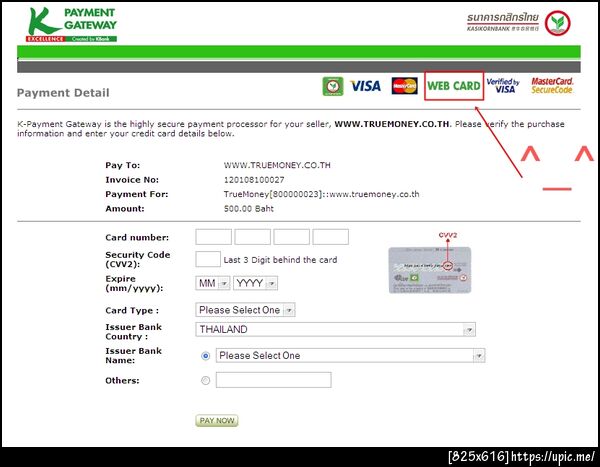
Task: Click the amount 500.00 Baht
Action: coord(249,209)
